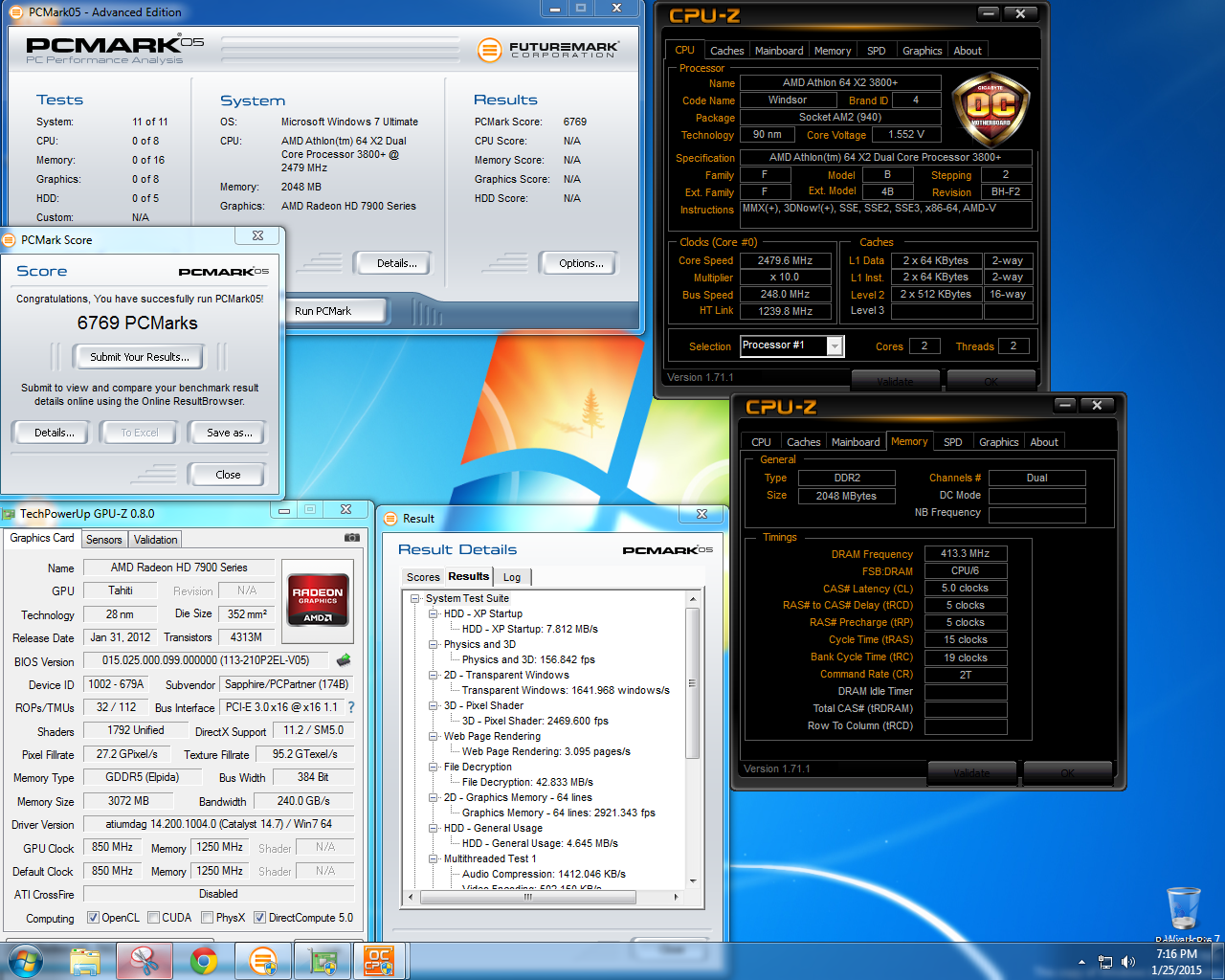This screenshot has width=1225, height=980.
Task: Switch to the Sensors tab in GPU-Z
Action: 104,540
